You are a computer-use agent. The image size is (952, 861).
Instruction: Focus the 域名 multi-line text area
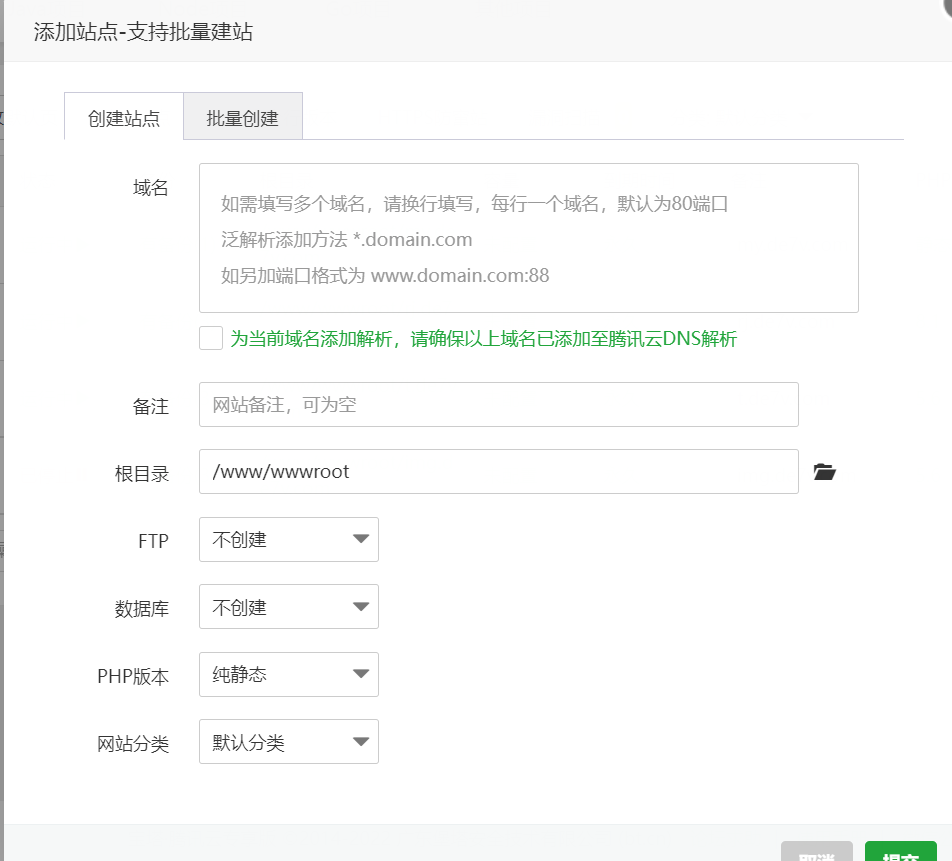pyautogui.click(x=528, y=238)
